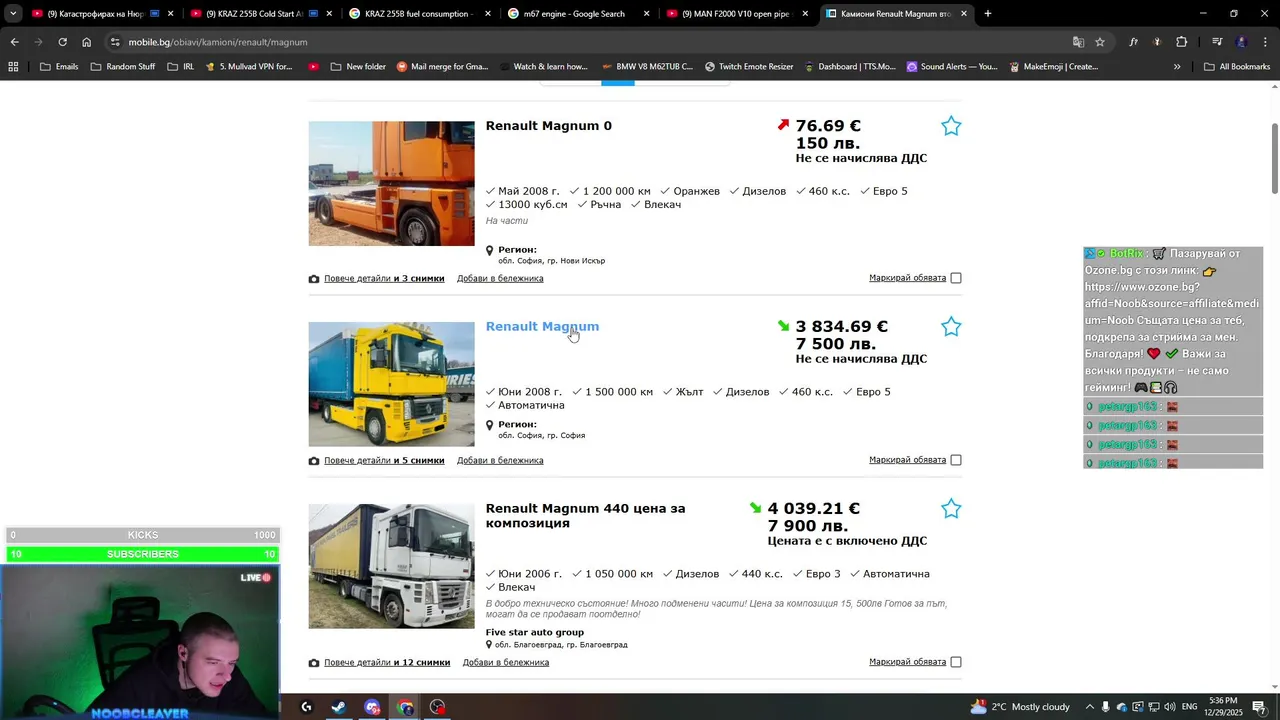Mark the yellow Renault Magnum listing checkbox

[x=956, y=460]
